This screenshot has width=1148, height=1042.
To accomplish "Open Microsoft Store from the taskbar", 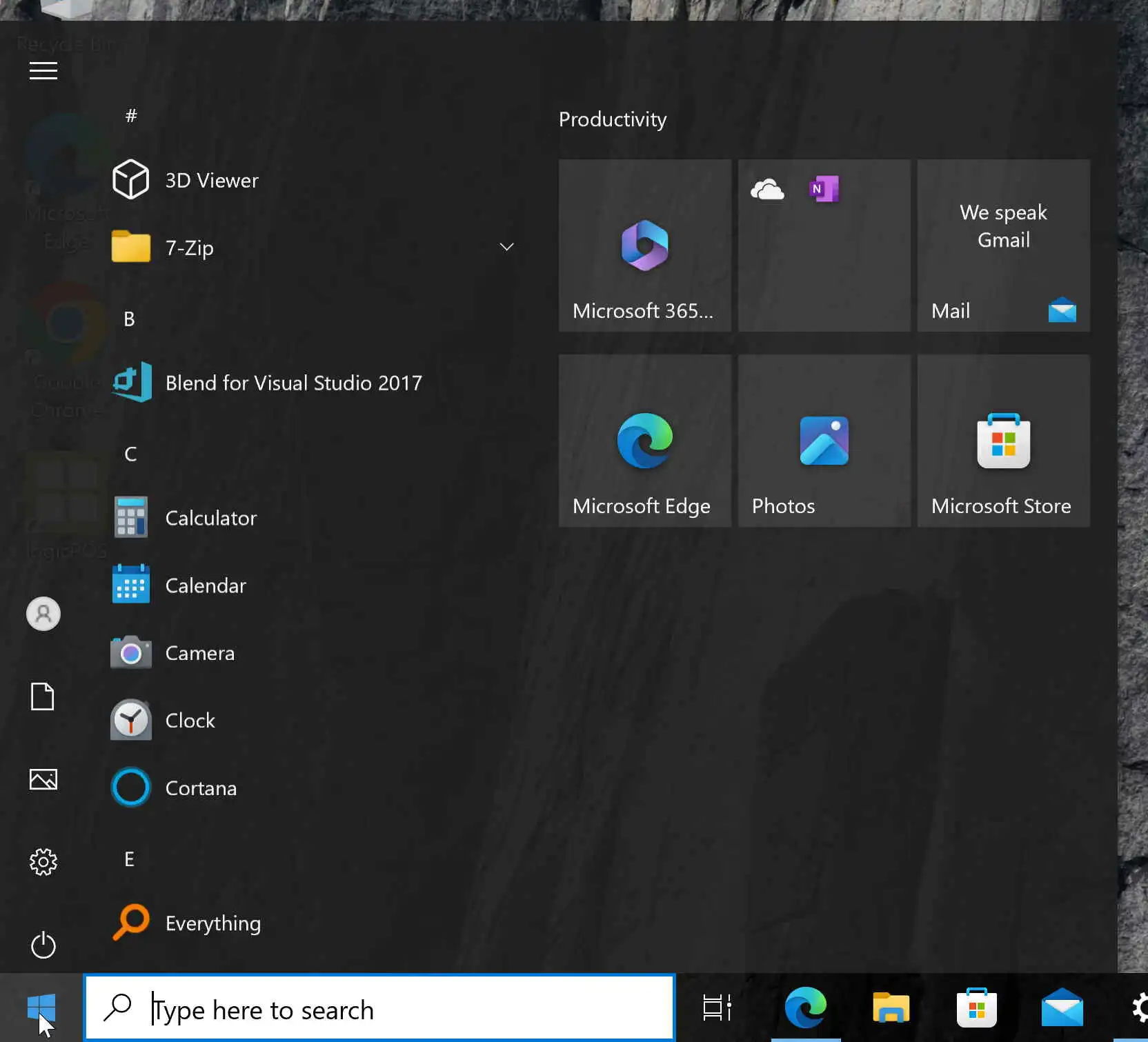I will click(x=977, y=1008).
